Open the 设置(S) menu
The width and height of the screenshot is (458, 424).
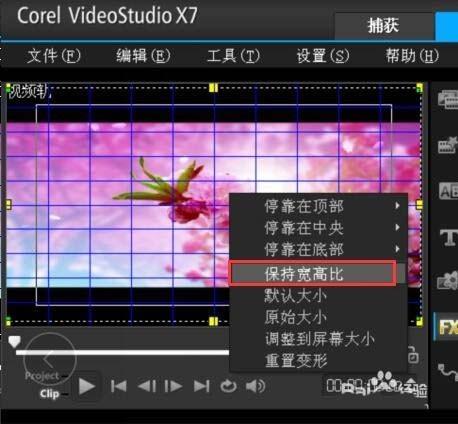(x=323, y=56)
